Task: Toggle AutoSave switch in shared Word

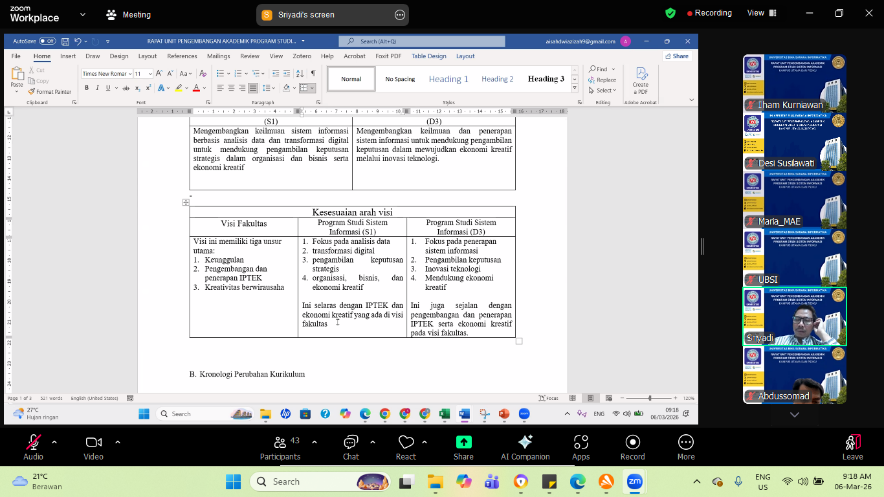Action: pyautogui.click(x=46, y=41)
